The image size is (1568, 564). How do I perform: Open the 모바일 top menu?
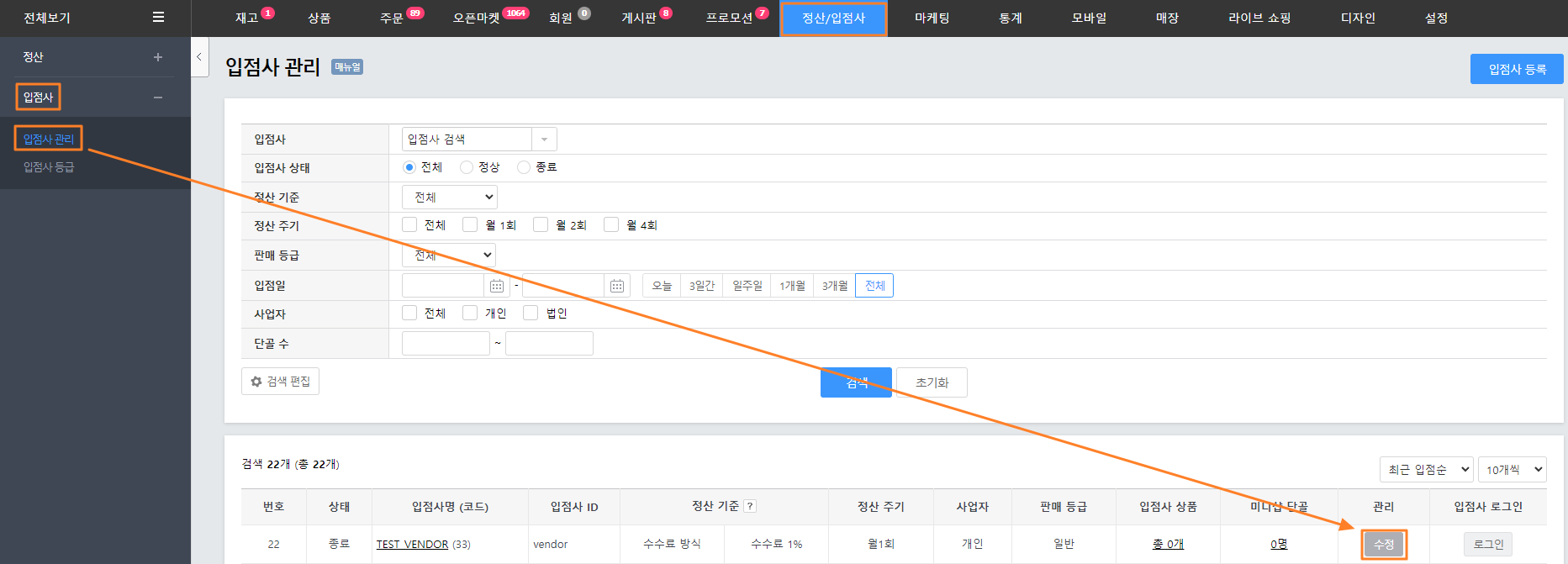1090,18
